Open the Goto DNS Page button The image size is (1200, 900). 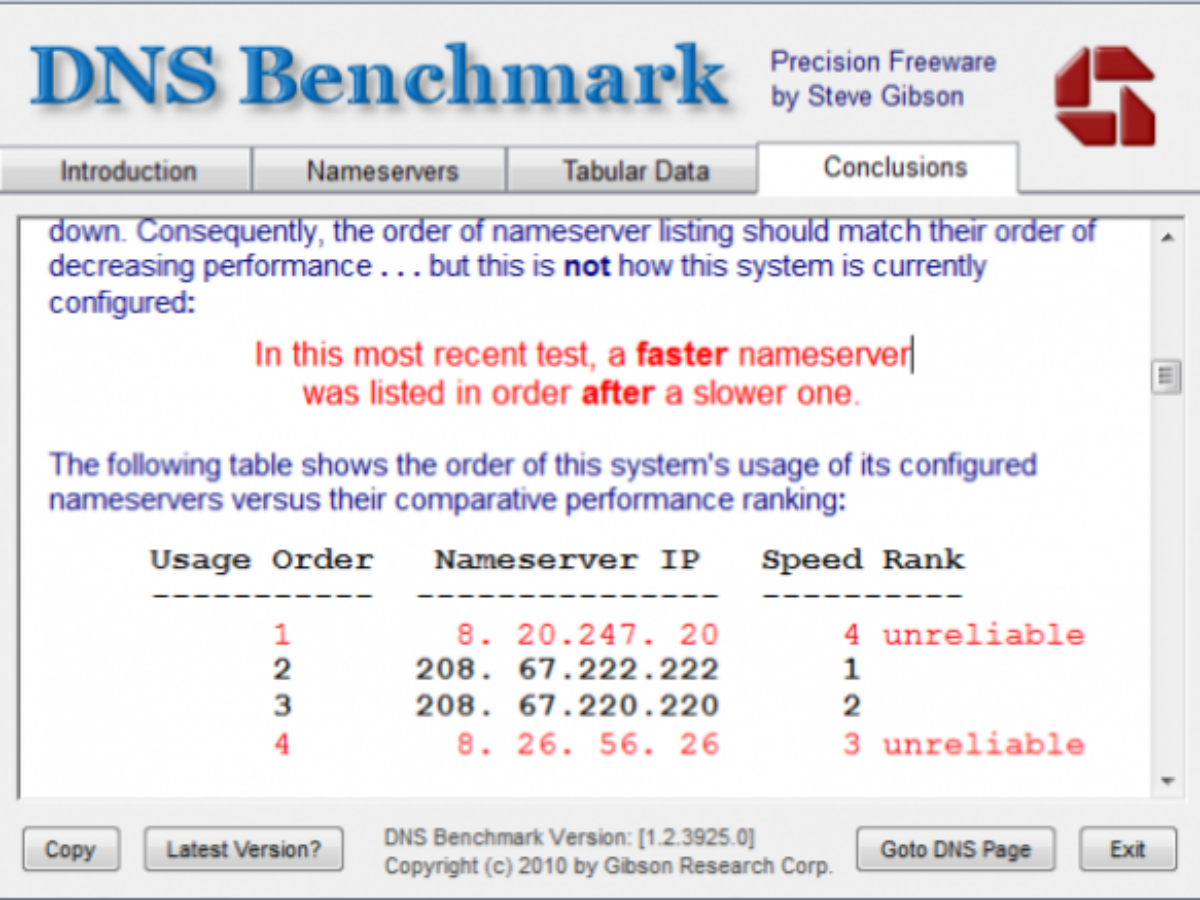[955, 849]
